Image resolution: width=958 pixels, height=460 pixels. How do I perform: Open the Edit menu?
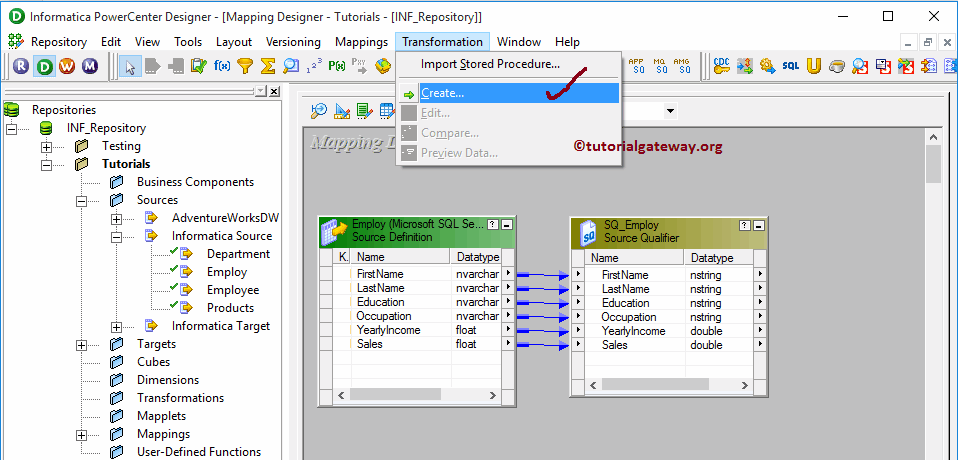(111, 42)
